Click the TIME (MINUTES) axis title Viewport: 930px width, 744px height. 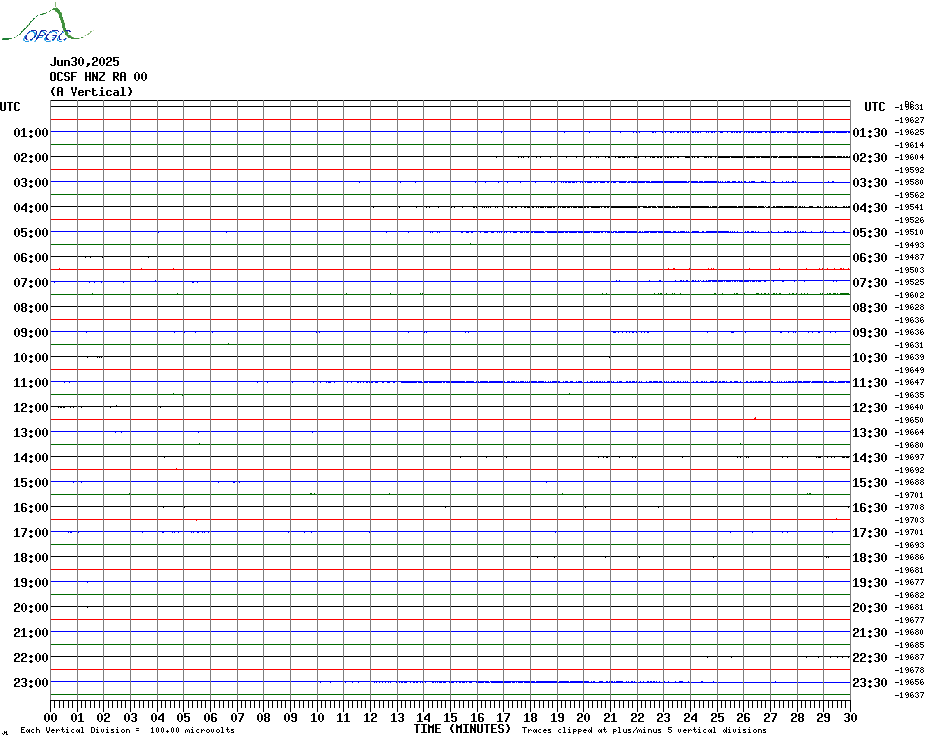[x=462, y=729]
